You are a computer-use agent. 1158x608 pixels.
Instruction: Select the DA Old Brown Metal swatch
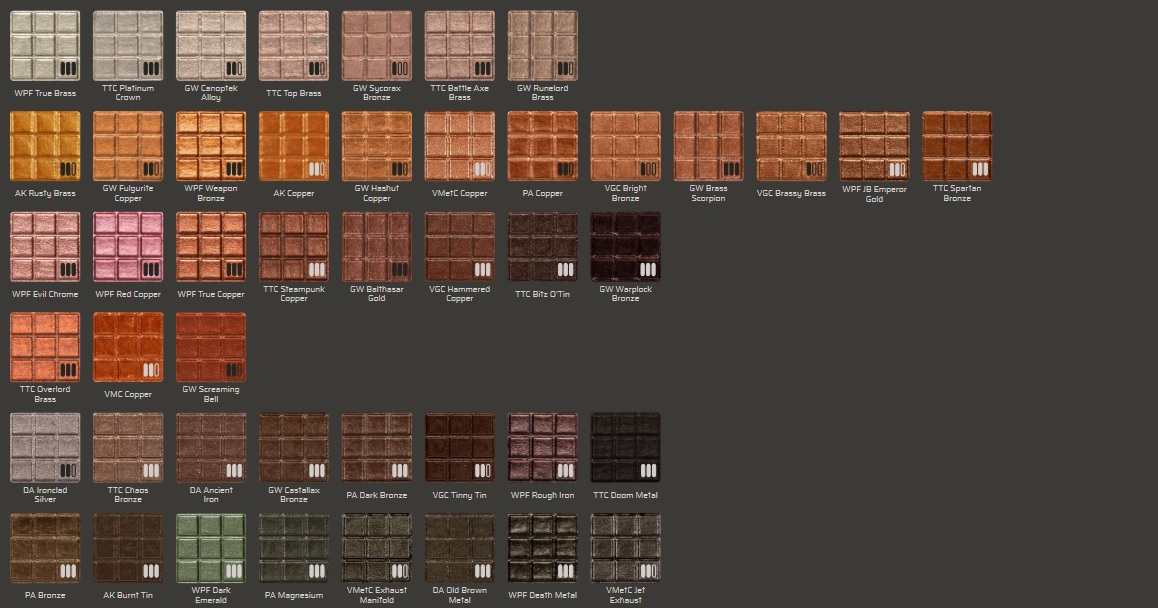(x=459, y=548)
